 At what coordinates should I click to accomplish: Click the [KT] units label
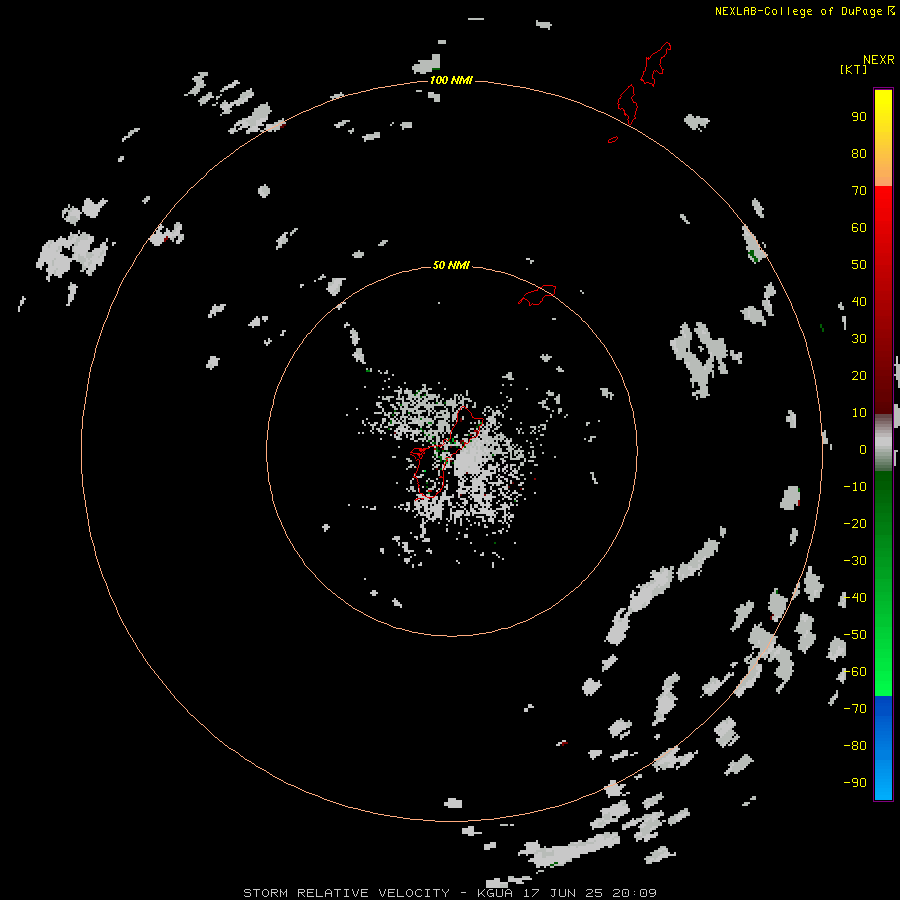click(x=853, y=69)
